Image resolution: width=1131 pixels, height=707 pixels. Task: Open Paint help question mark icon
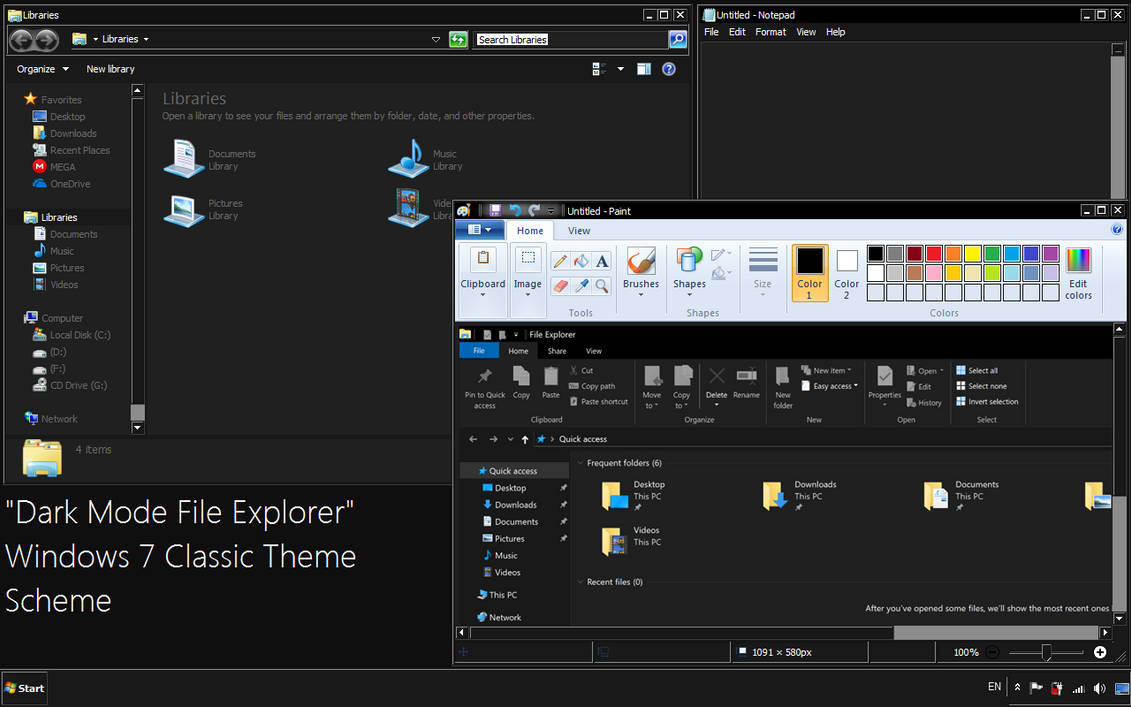[1117, 229]
